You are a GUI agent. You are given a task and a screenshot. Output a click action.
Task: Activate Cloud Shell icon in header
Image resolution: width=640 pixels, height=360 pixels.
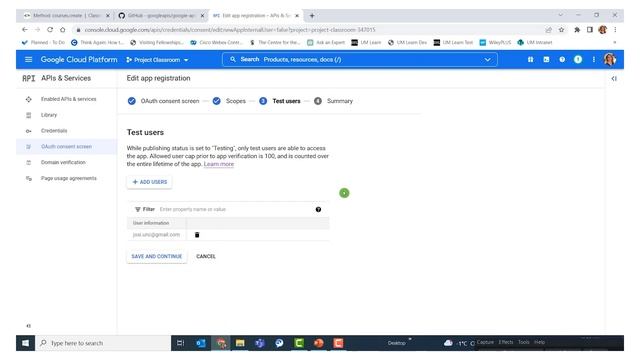[x=546, y=60]
